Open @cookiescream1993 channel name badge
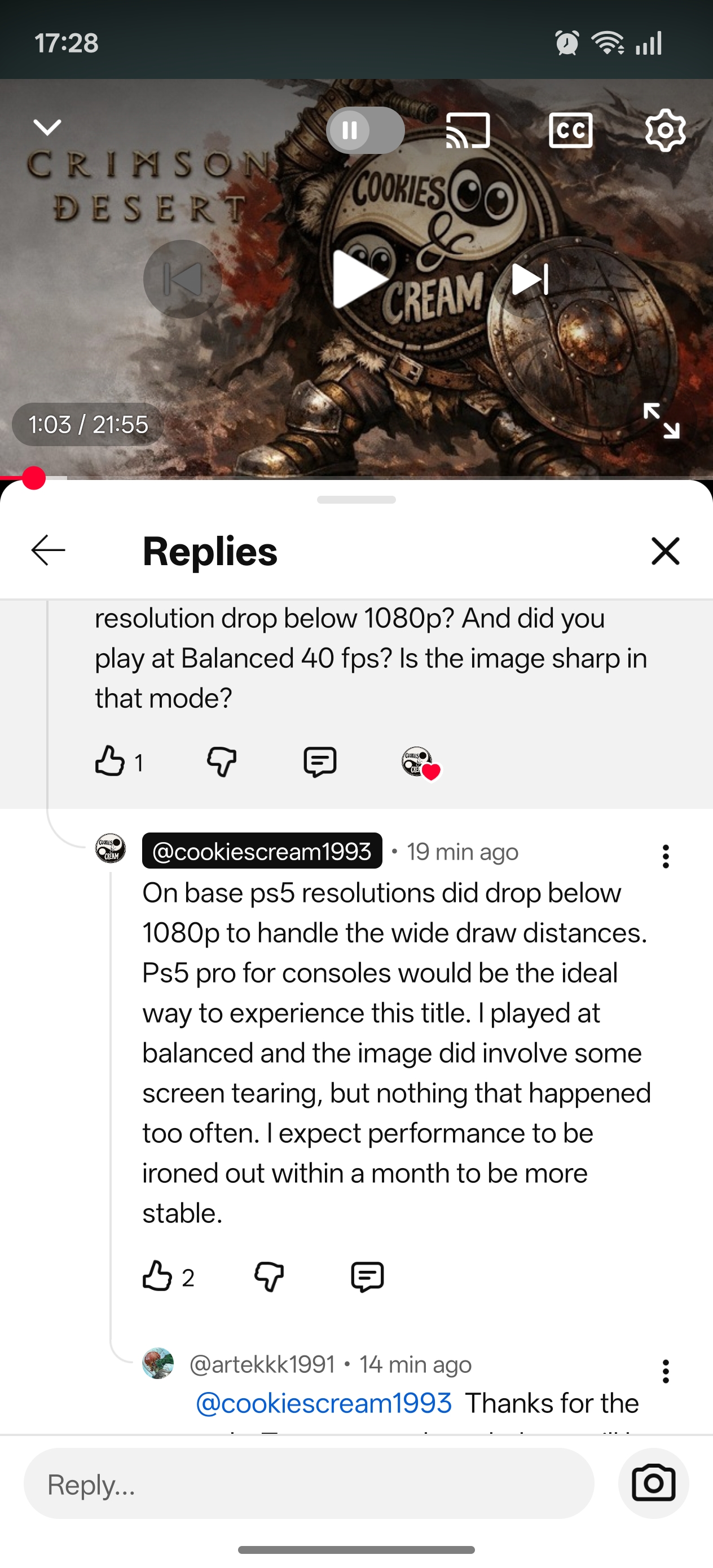The width and height of the screenshot is (713, 1568). click(262, 851)
